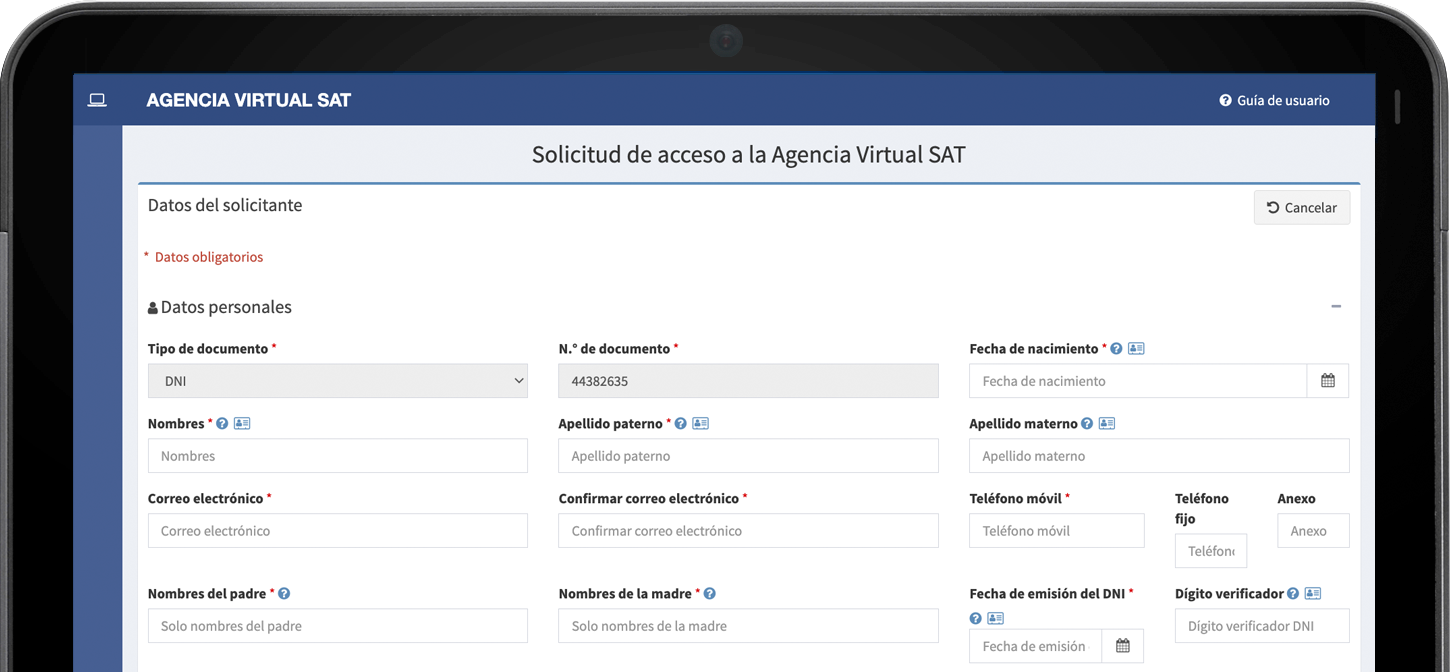Click the N.° de documento field
This screenshot has width=1450, height=672.
748,381
